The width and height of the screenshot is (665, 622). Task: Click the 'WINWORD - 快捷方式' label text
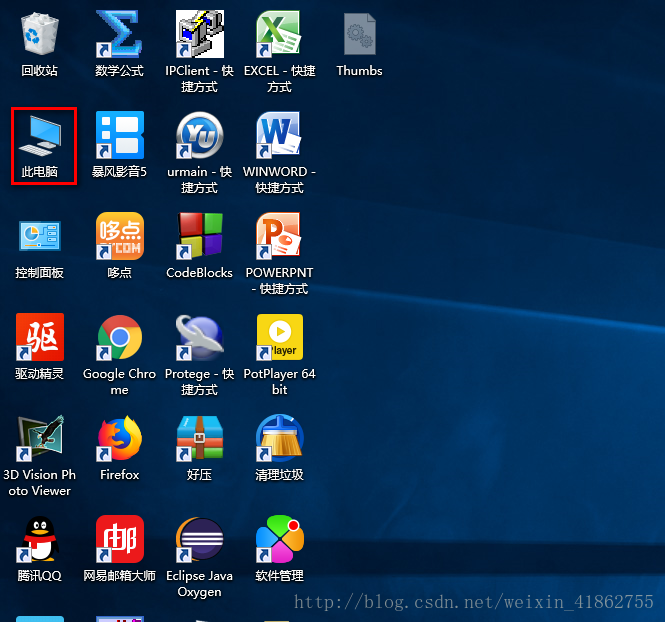click(x=279, y=180)
